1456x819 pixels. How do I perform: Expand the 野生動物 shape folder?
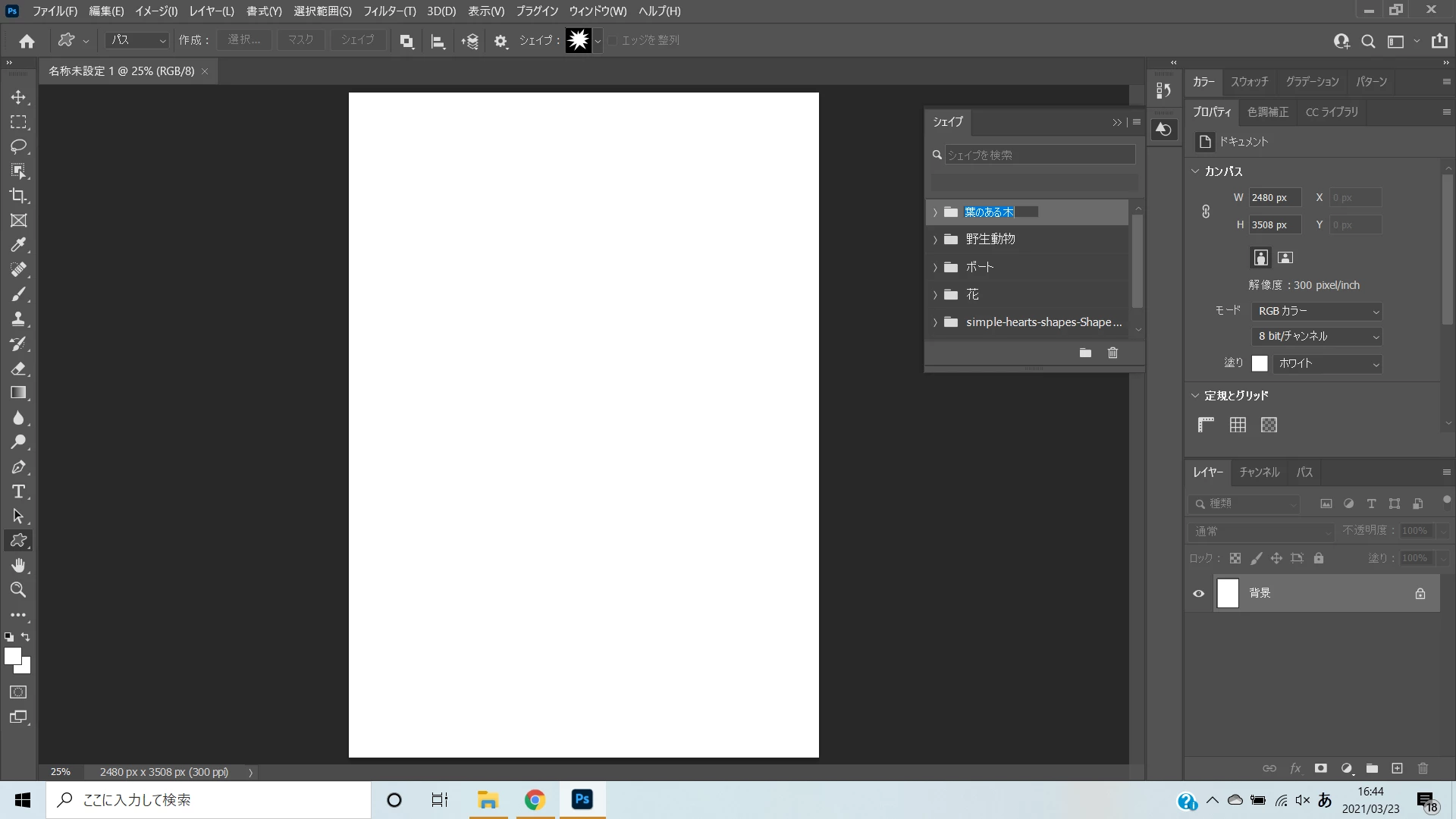click(935, 240)
